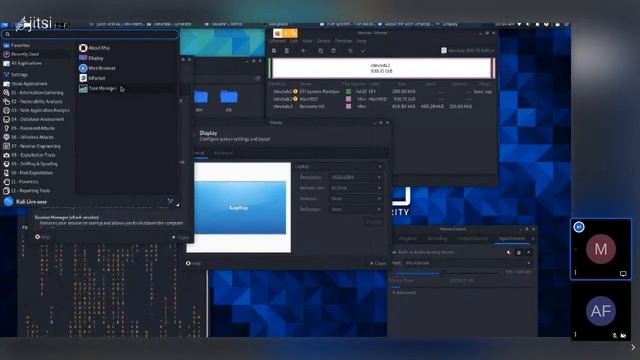Click the Kali menu button in the top panel

point(5,24)
